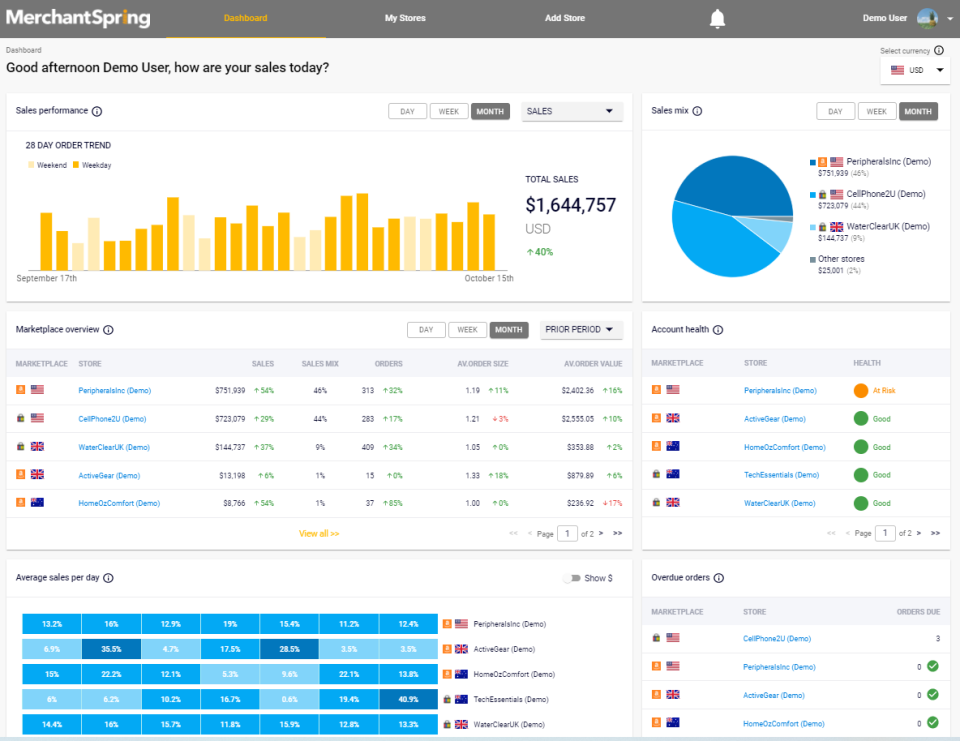Screen dimensions: 960x741
Task: Open the PRIOR PERIOD comparison dropdown
Action: (x=581, y=329)
